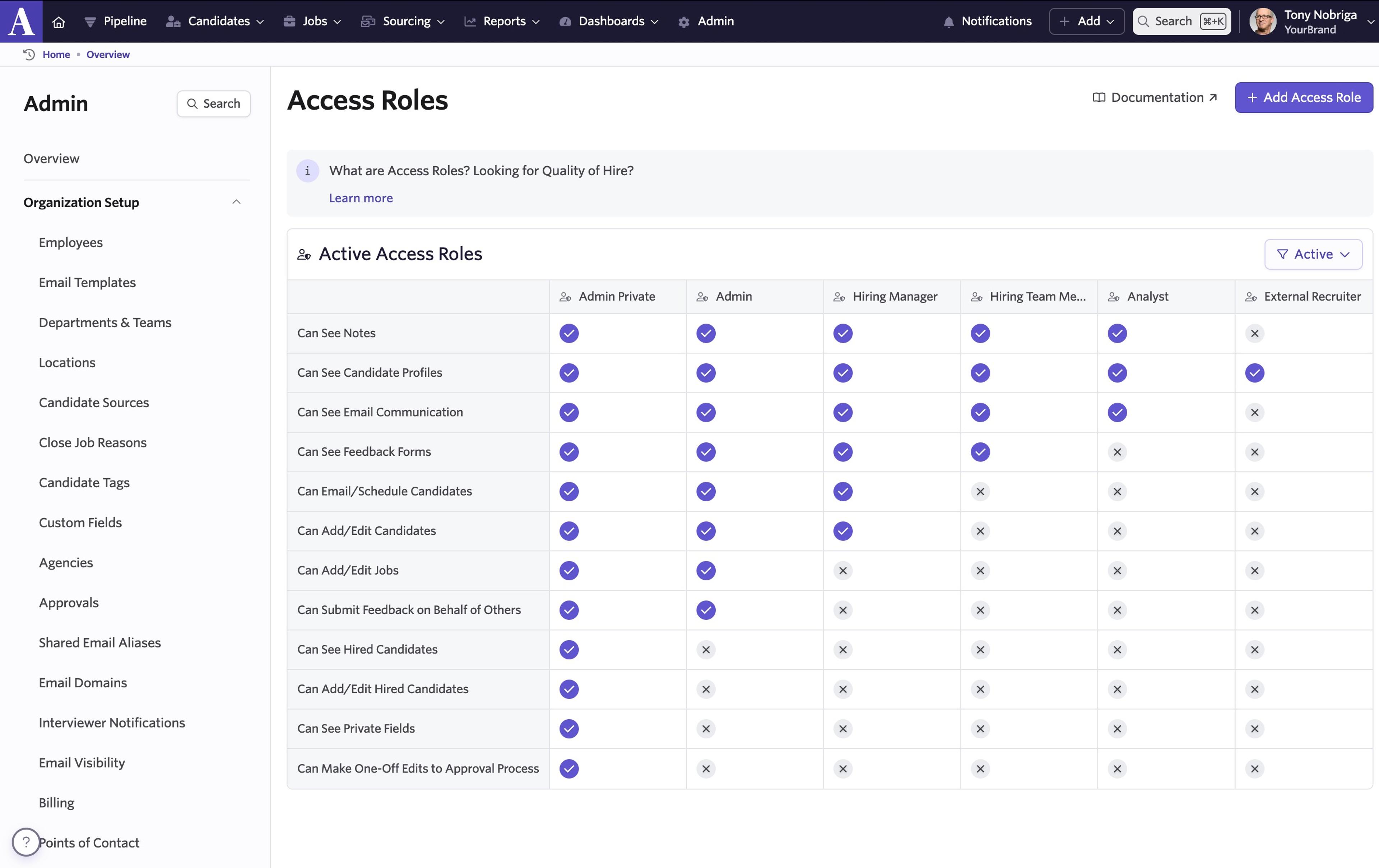This screenshot has width=1379, height=868.
Task: Toggle Can Add/Edit Jobs for Hiring Manager
Action: 842,570
